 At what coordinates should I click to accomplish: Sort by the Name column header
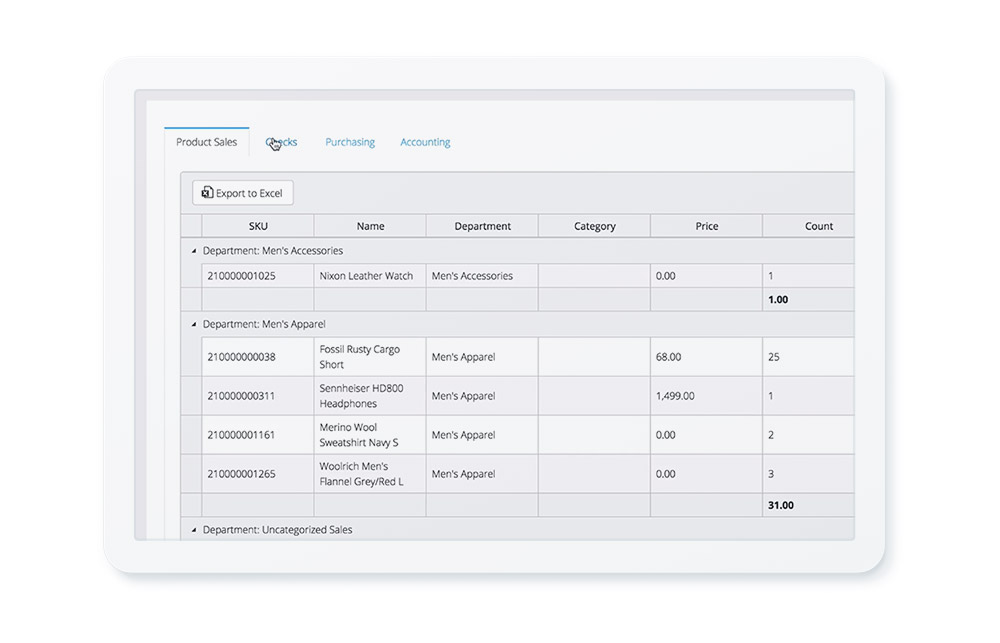pyautogui.click(x=370, y=226)
